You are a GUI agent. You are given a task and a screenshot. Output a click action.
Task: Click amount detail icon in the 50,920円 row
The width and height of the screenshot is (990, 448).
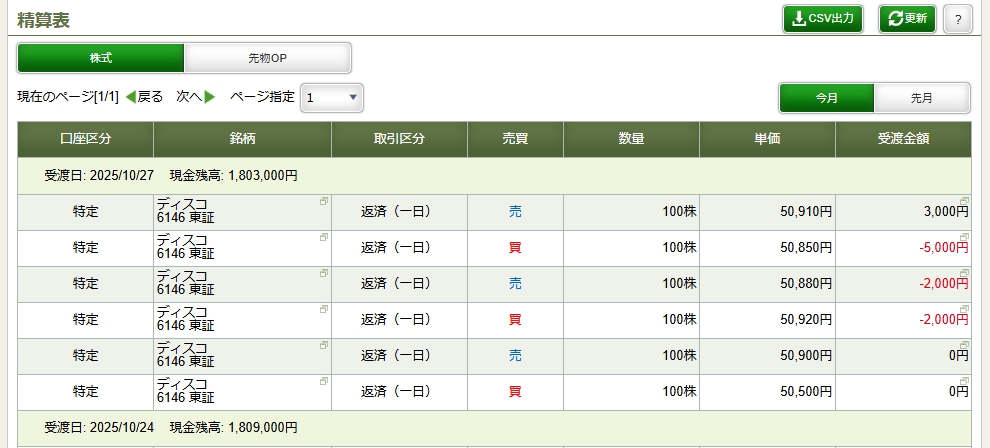click(x=964, y=309)
